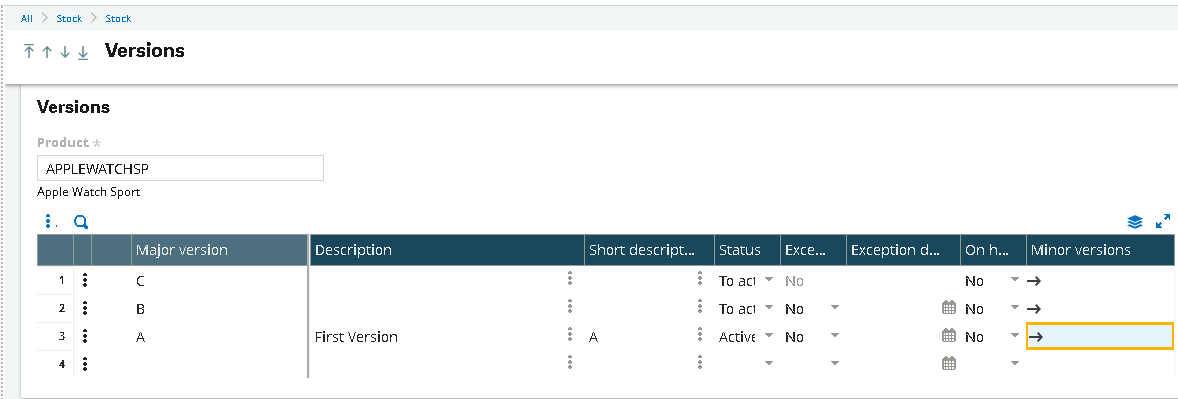Screen dimensions: 1178x399
Task: Select row number 3
Action: (56, 337)
